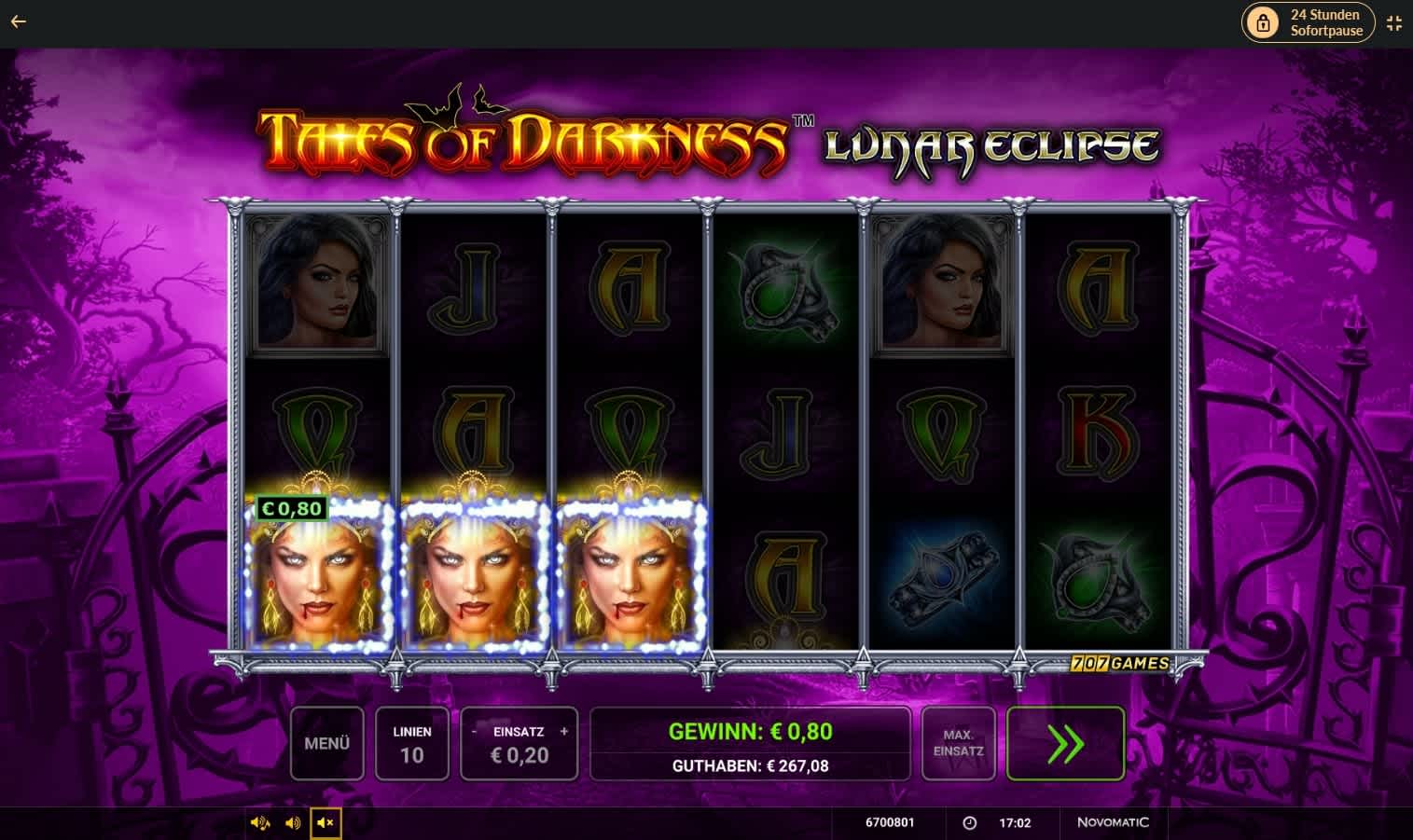The image size is (1413, 840).
Task: Toggle the muted speaker icon
Action: (x=326, y=823)
